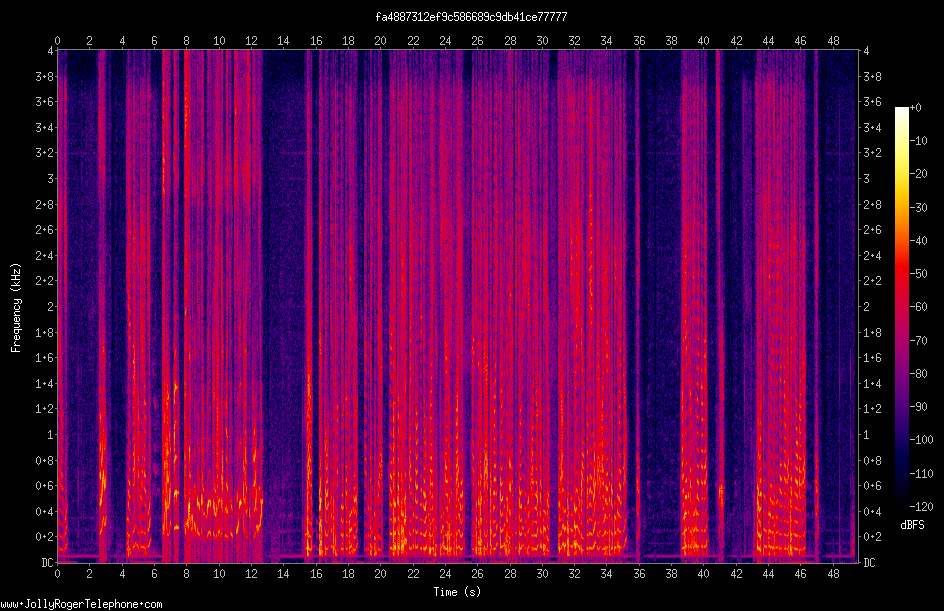This screenshot has height=611, width=944.
Task: Click the "-10" color scale value
Action: point(919,141)
